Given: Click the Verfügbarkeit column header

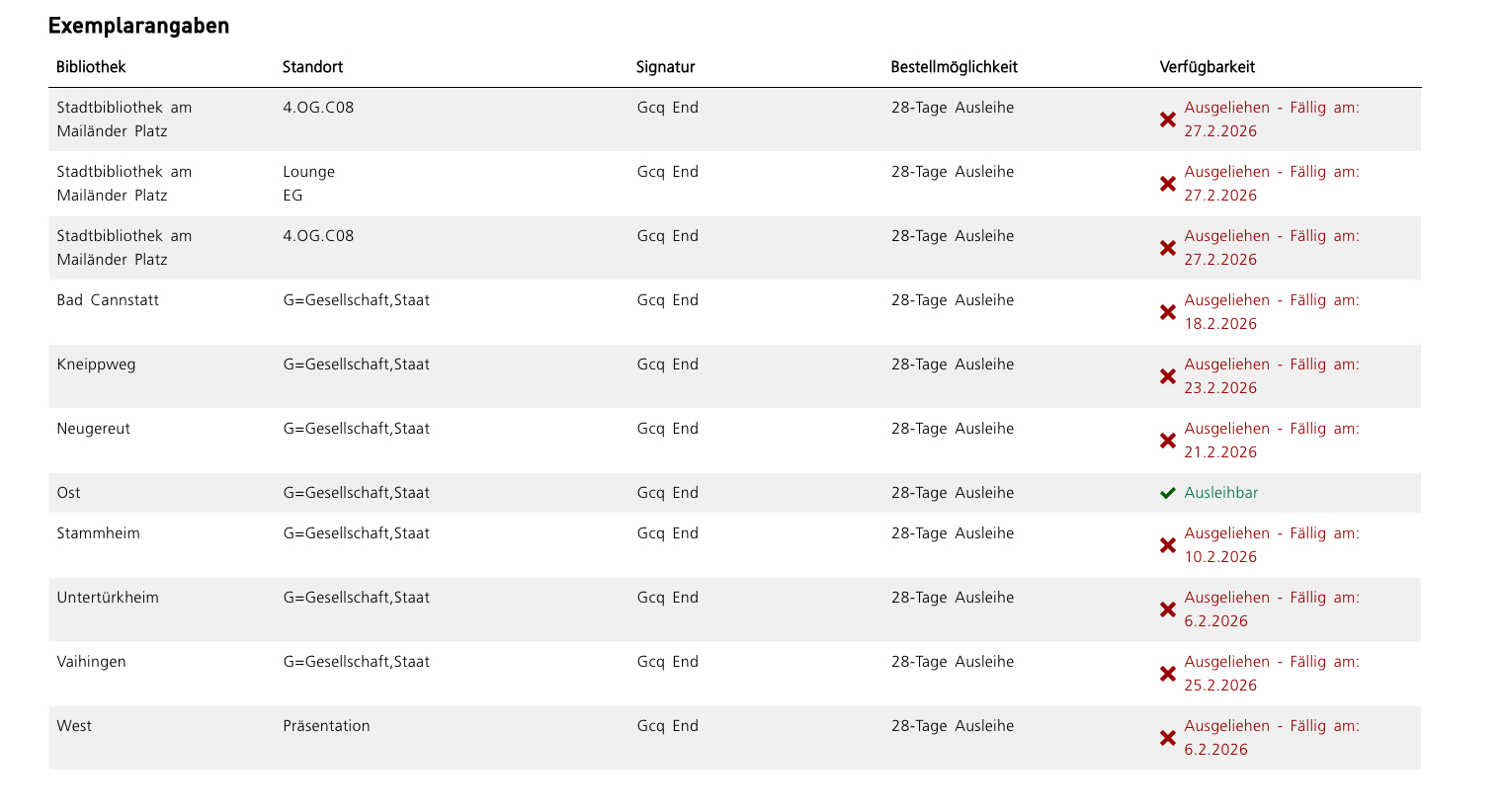Looking at the screenshot, I should (x=1207, y=67).
